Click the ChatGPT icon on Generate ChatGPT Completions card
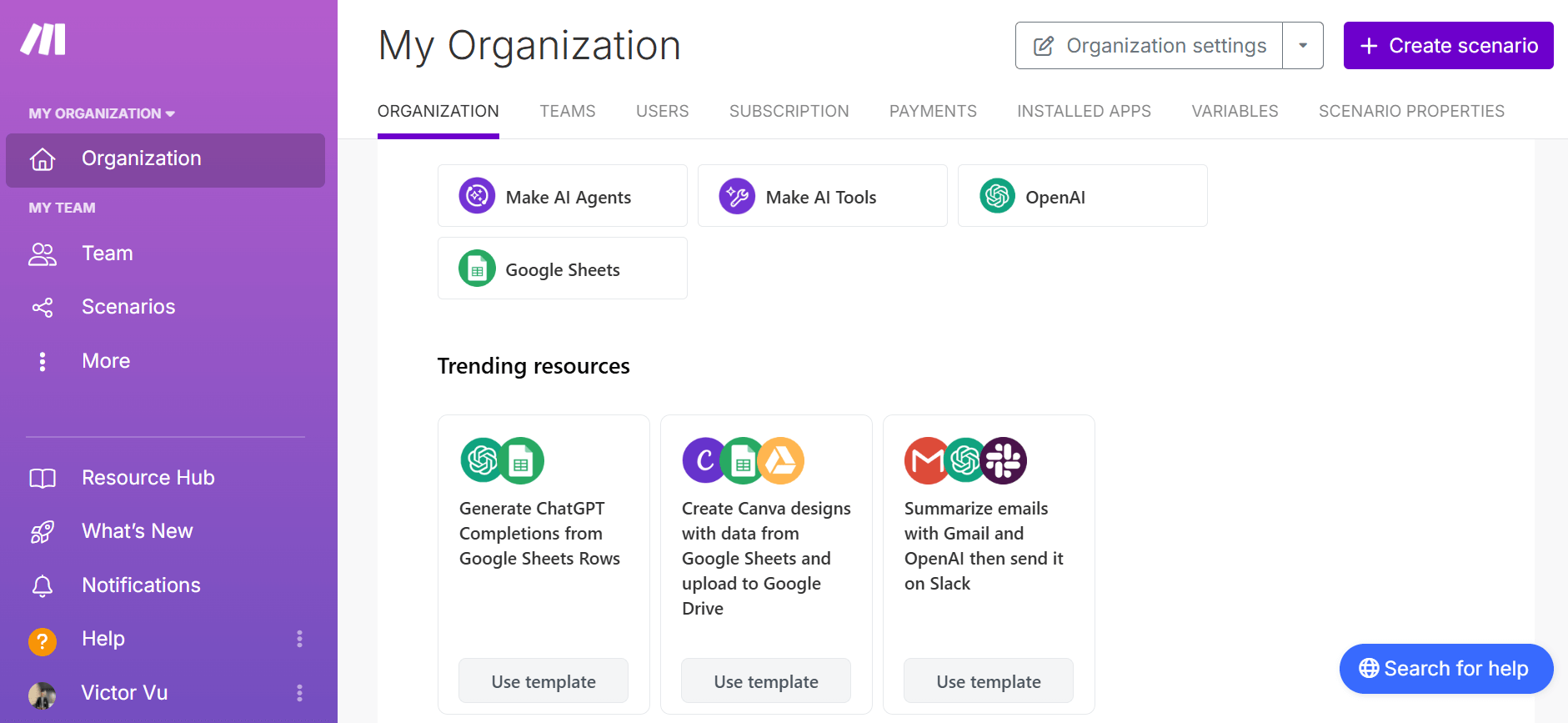 pos(482,460)
